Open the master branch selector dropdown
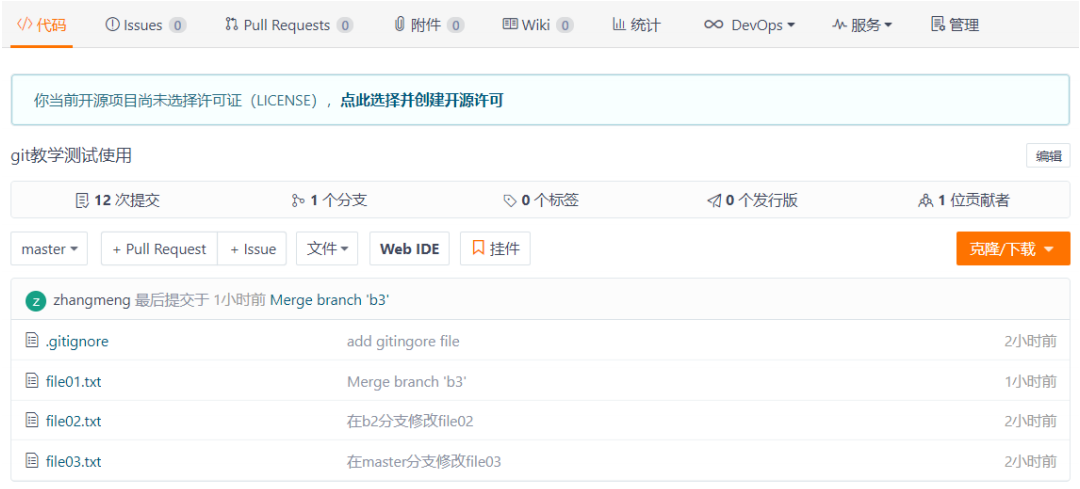1080x489 pixels. pos(49,249)
